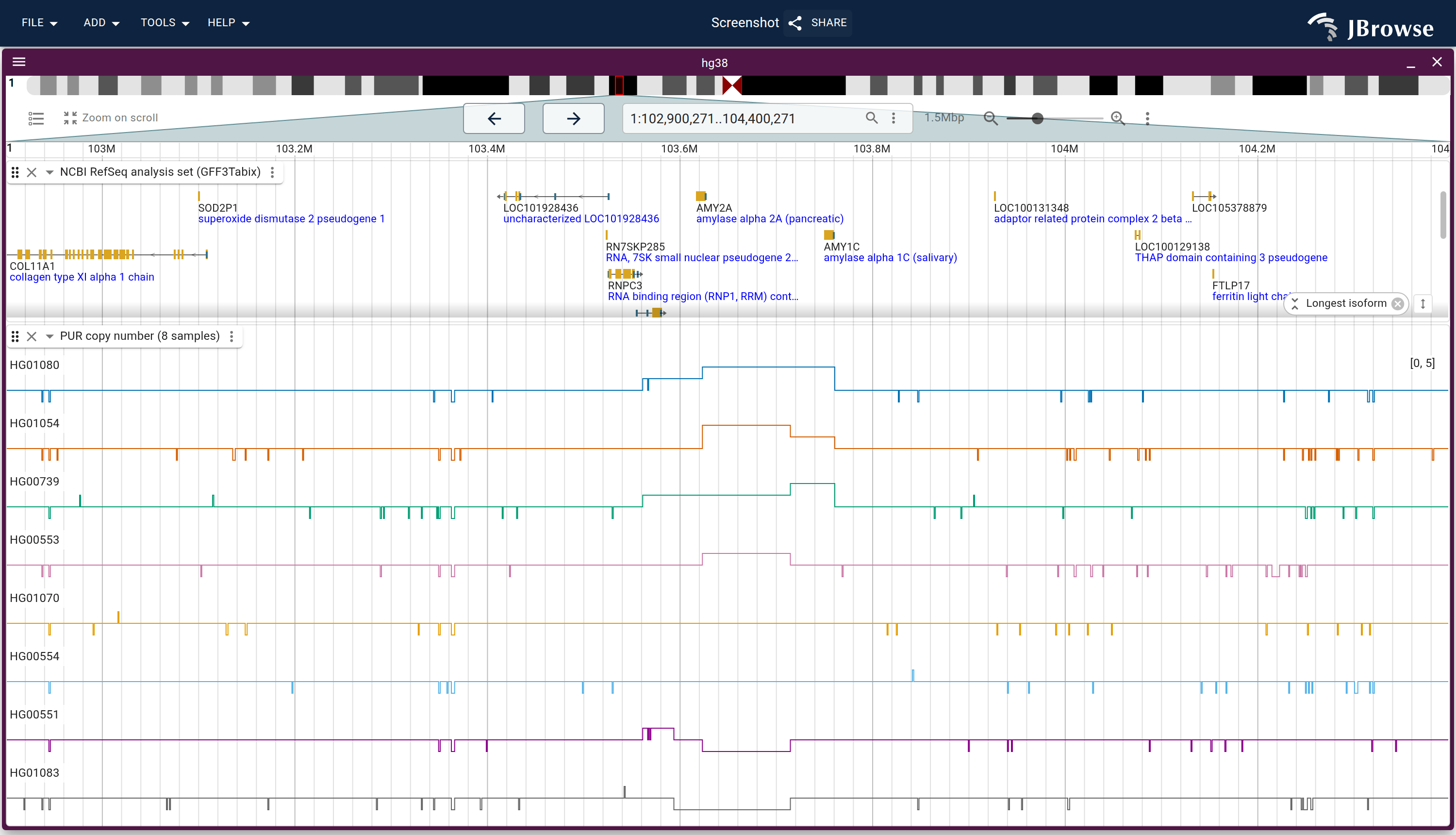Grab the PUR copy number track drag handle
1456x835 pixels.
point(16,336)
